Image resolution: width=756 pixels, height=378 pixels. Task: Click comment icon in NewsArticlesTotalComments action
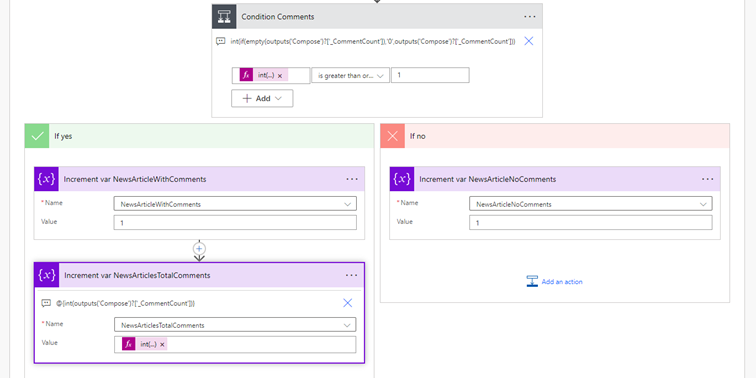pos(46,303)
